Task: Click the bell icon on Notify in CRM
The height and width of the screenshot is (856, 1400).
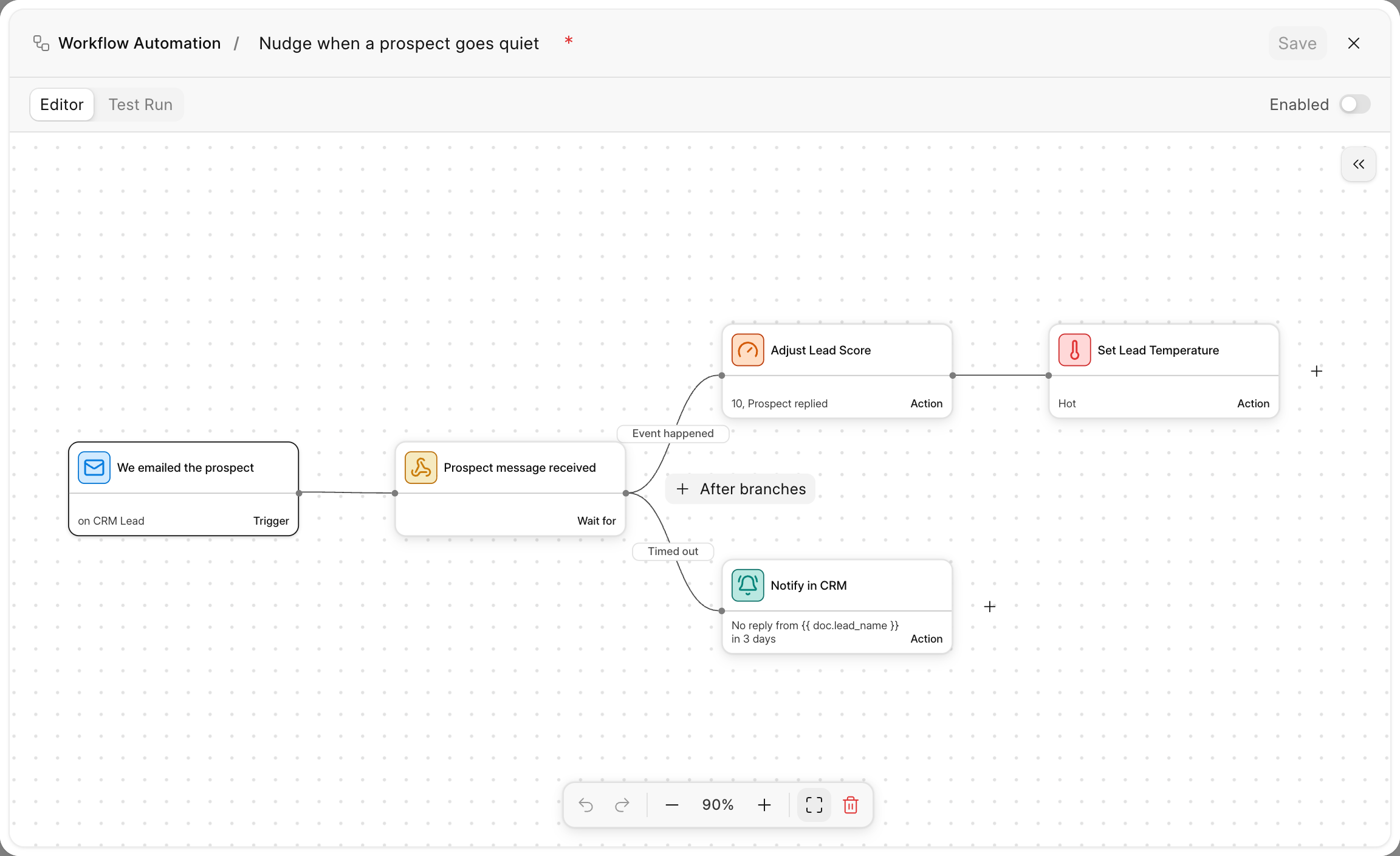Action: pos(748,585)
